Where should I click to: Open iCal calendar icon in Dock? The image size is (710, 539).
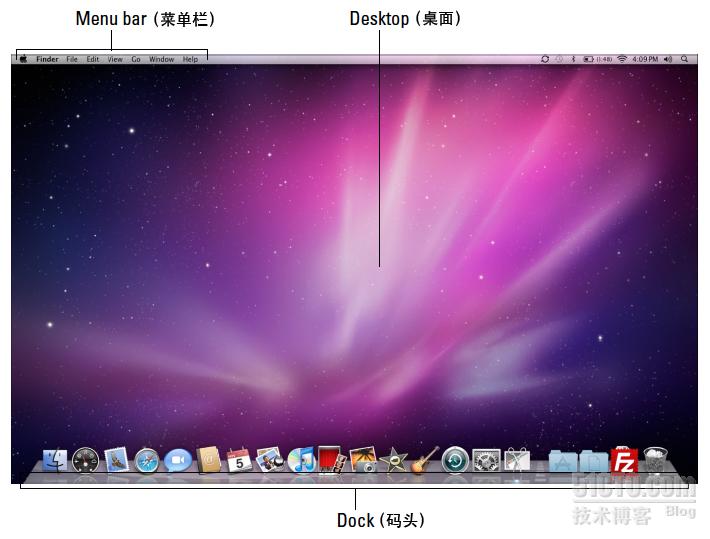pos(239,460)
